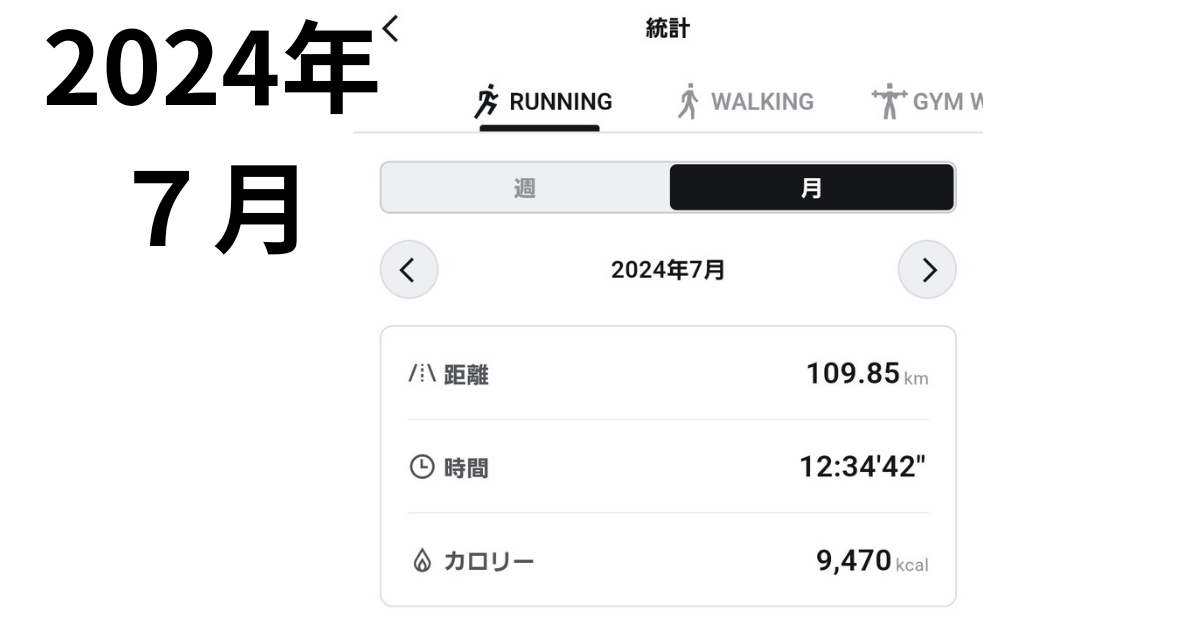The height and width of the screenshot is (630, 1200).
Task: Toggle statistics to weekly view (週)
Action: click(525, 188)
